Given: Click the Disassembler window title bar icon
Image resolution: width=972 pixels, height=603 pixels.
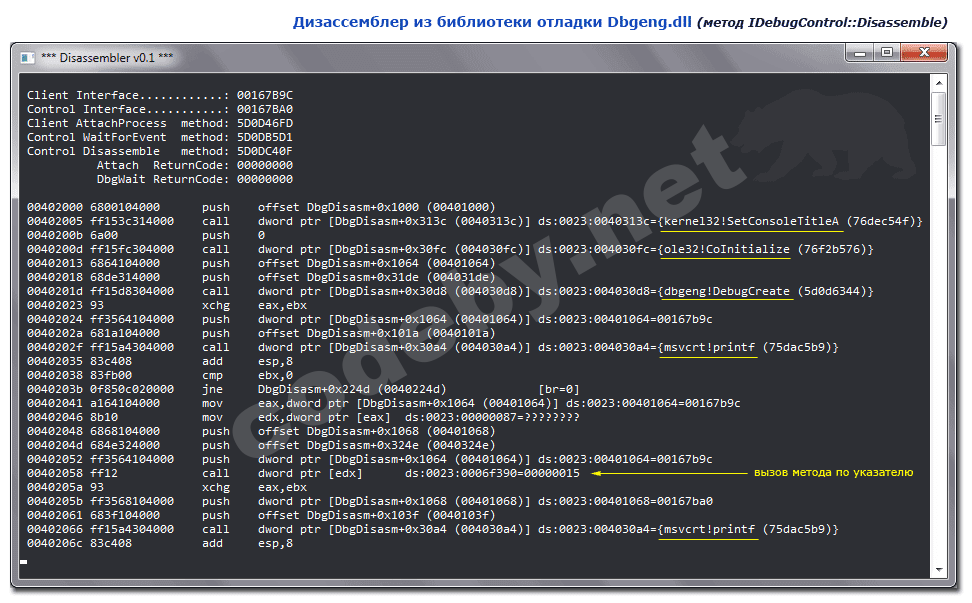Looking at the screenshot, I should pos(27,58).
